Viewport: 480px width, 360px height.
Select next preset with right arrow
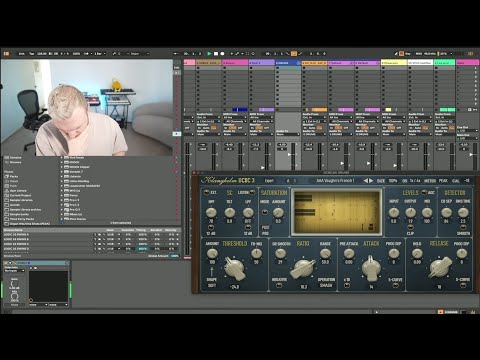[371, 180]
